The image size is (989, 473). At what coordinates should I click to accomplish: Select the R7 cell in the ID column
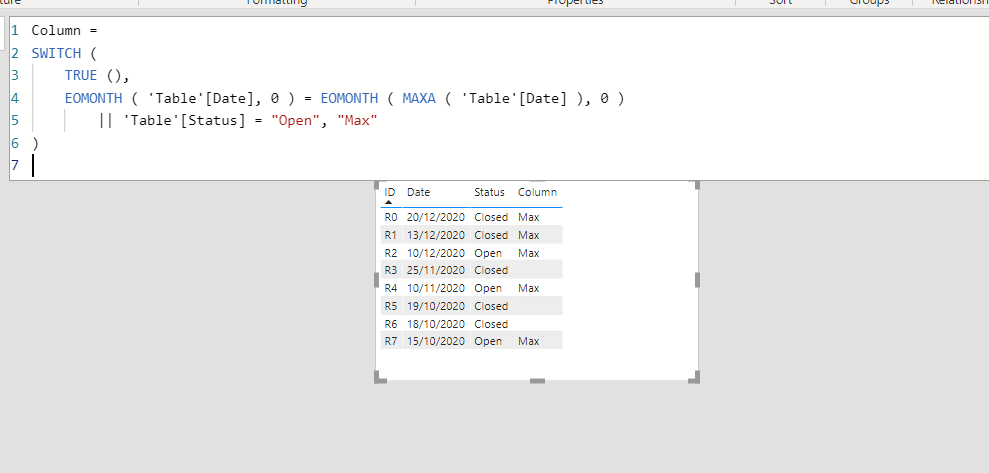tap(391, 341)
